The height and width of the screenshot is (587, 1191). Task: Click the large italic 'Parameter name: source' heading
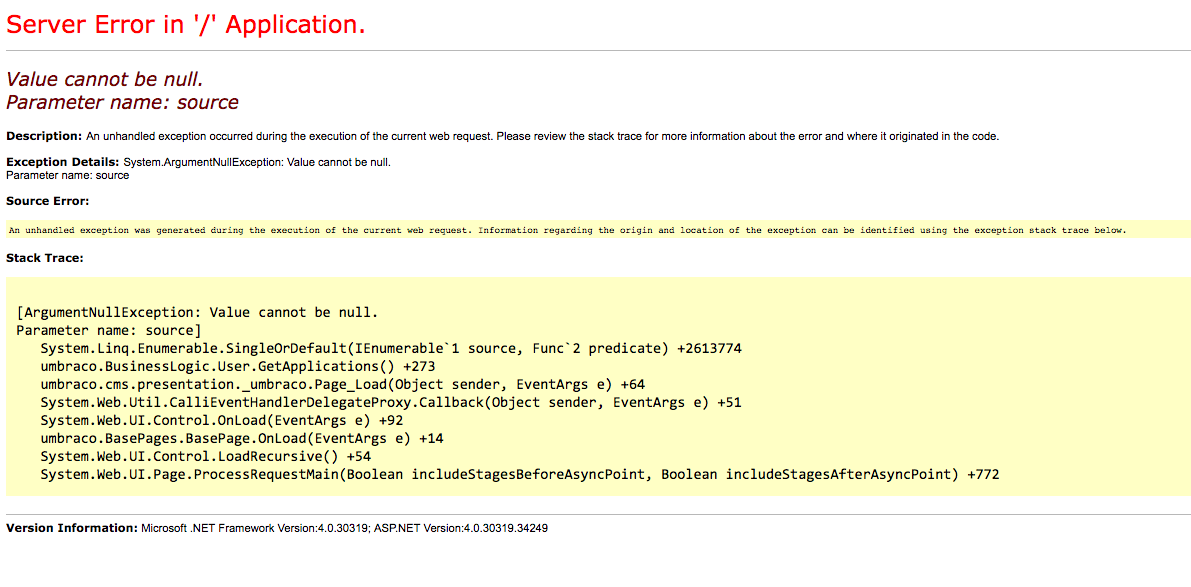coord(122,102)
